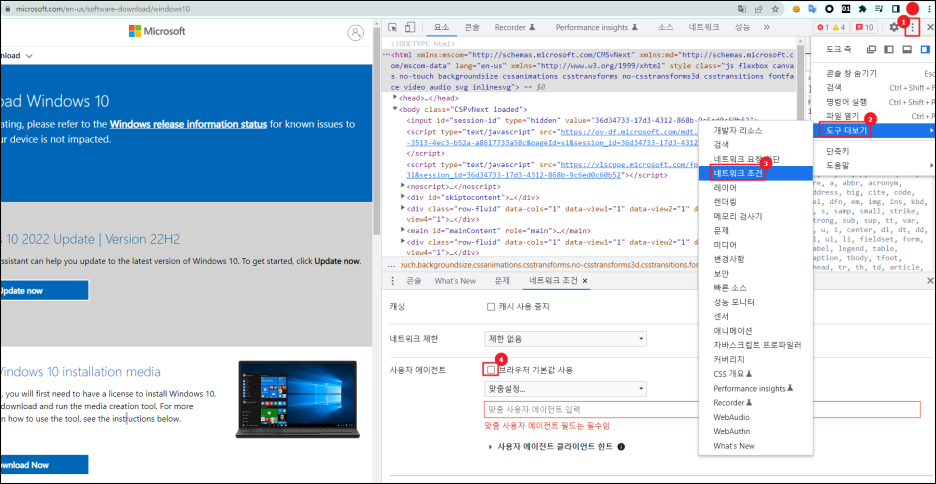Open the 도움말 submenu
Viewport: 936px width, 484px height.
(x=875, y=165)
